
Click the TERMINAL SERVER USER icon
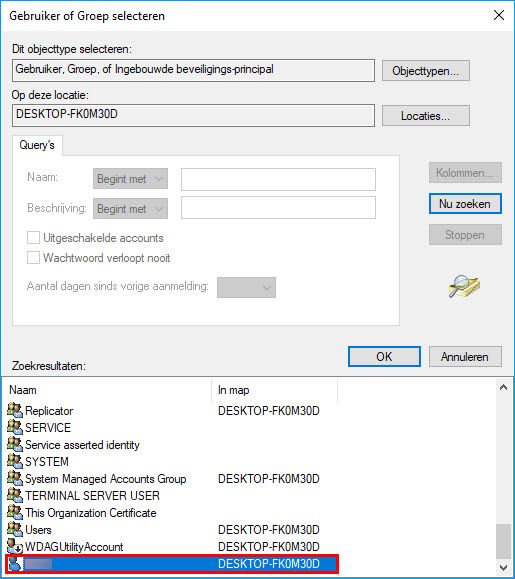(x=15, y=495)
